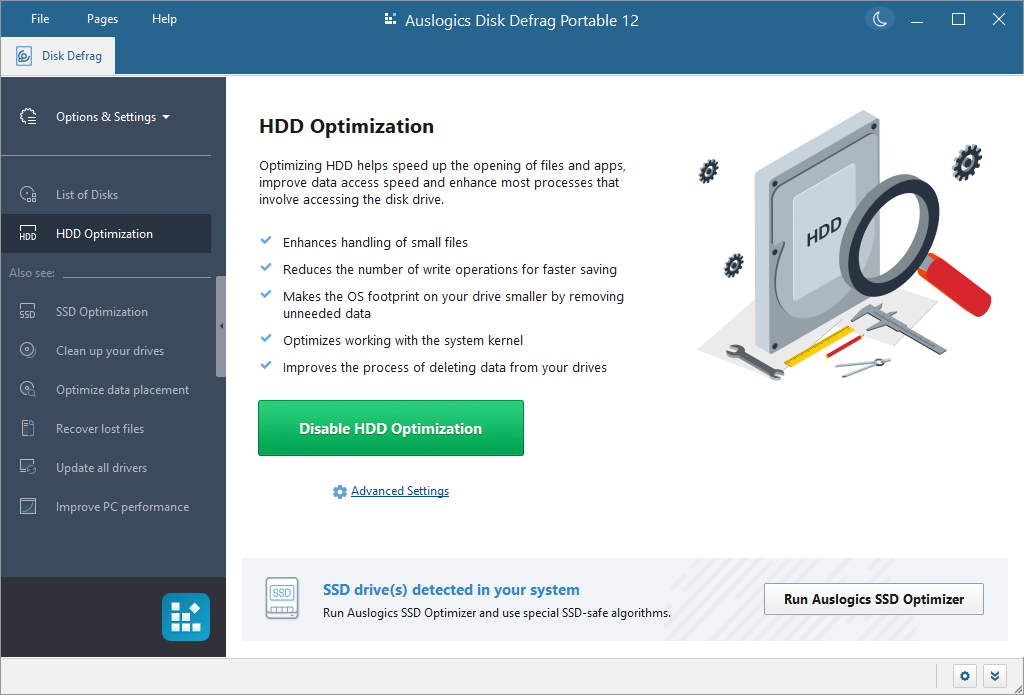The height and width of the screenshot is (695, 1024).
Task: Open the File menu
Action: 39,18
